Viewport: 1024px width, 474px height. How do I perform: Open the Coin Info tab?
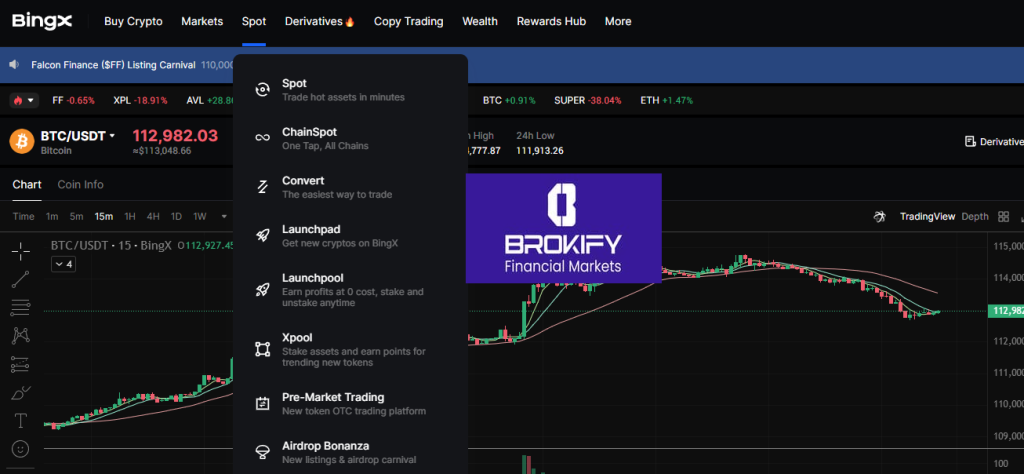point(80,184)
